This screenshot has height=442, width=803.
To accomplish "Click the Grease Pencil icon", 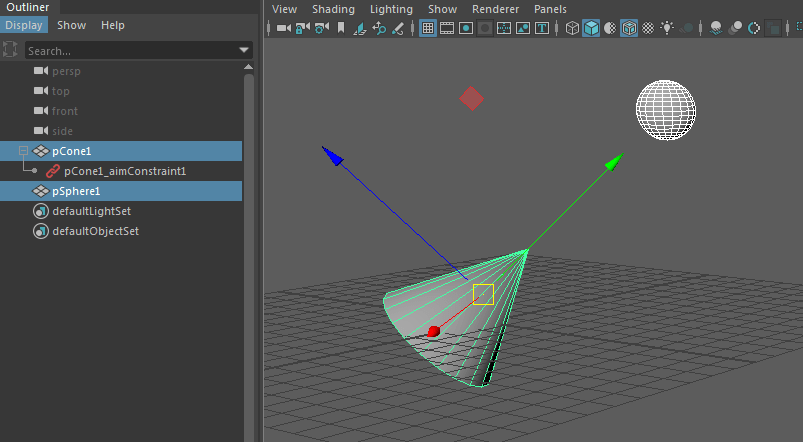I will (398, 28).
